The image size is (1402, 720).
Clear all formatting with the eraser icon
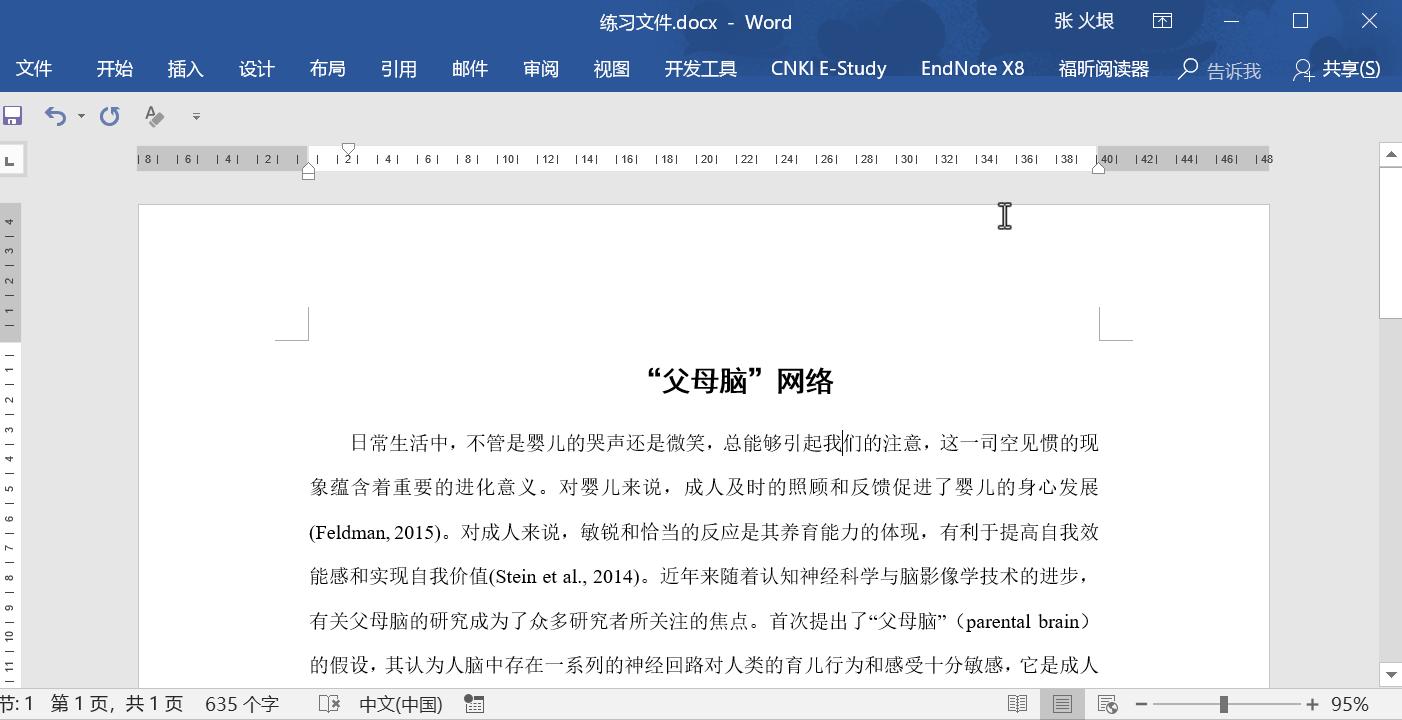[154, 116]
